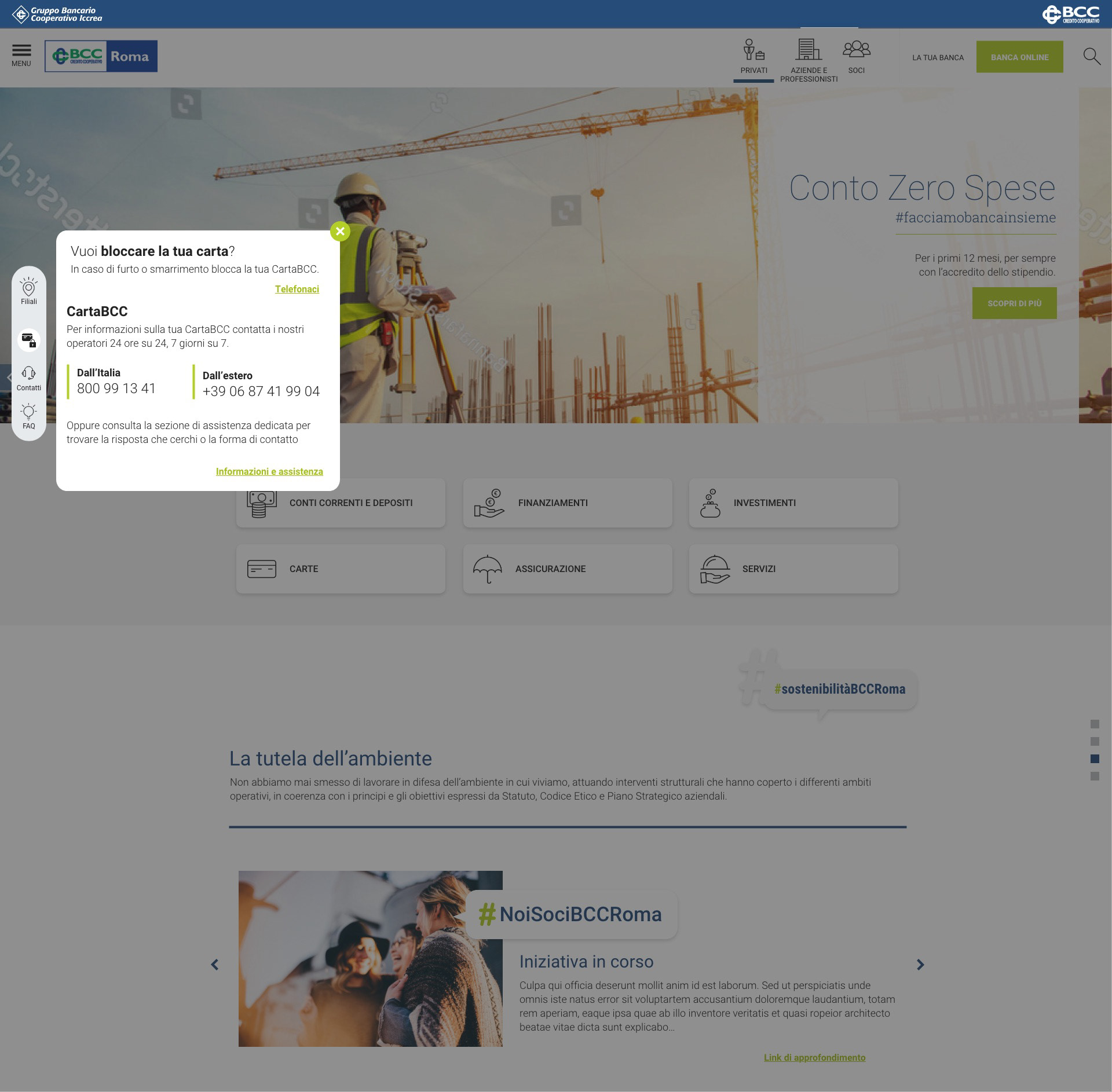This screenshot has height=1092, width=1112.
Task: Click the Banca Online button
Action: tap(1019, 57)
